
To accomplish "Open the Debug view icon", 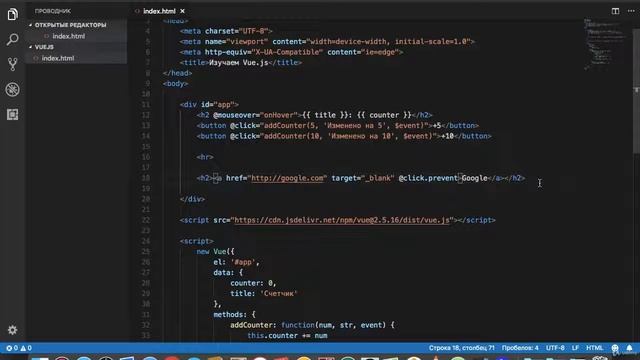I will pyautogui.click(x=13, y=89).
